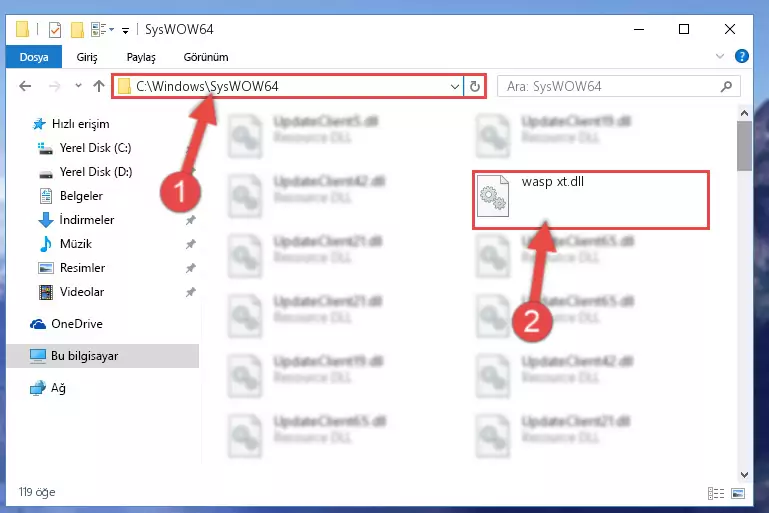
Task: Switch to details view using the status bar icon
Action: (x=716, y=493)
